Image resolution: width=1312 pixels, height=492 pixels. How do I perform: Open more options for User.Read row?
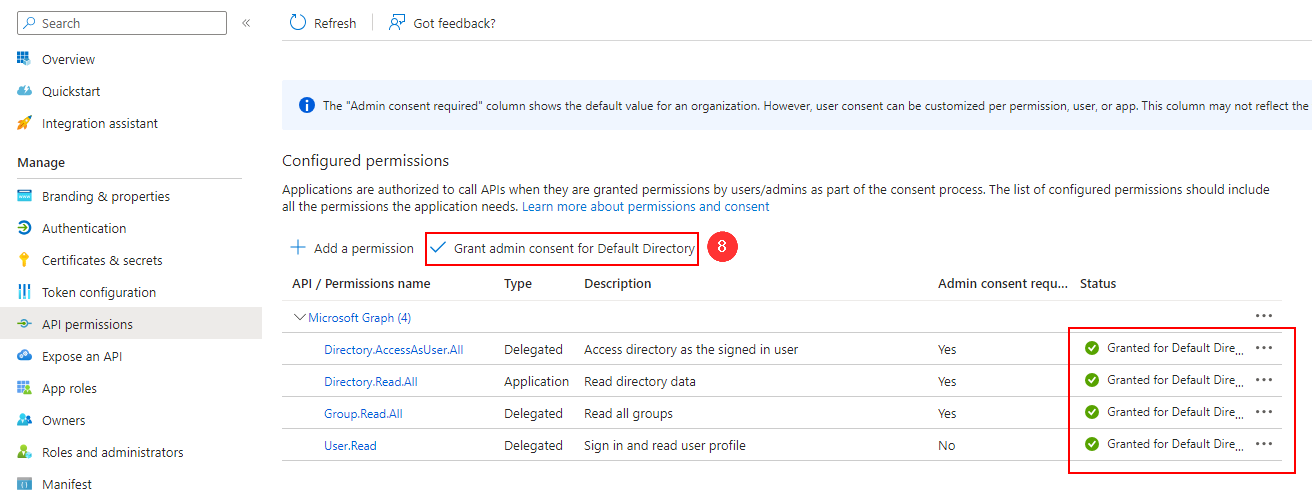click(x=1264, y=444)
